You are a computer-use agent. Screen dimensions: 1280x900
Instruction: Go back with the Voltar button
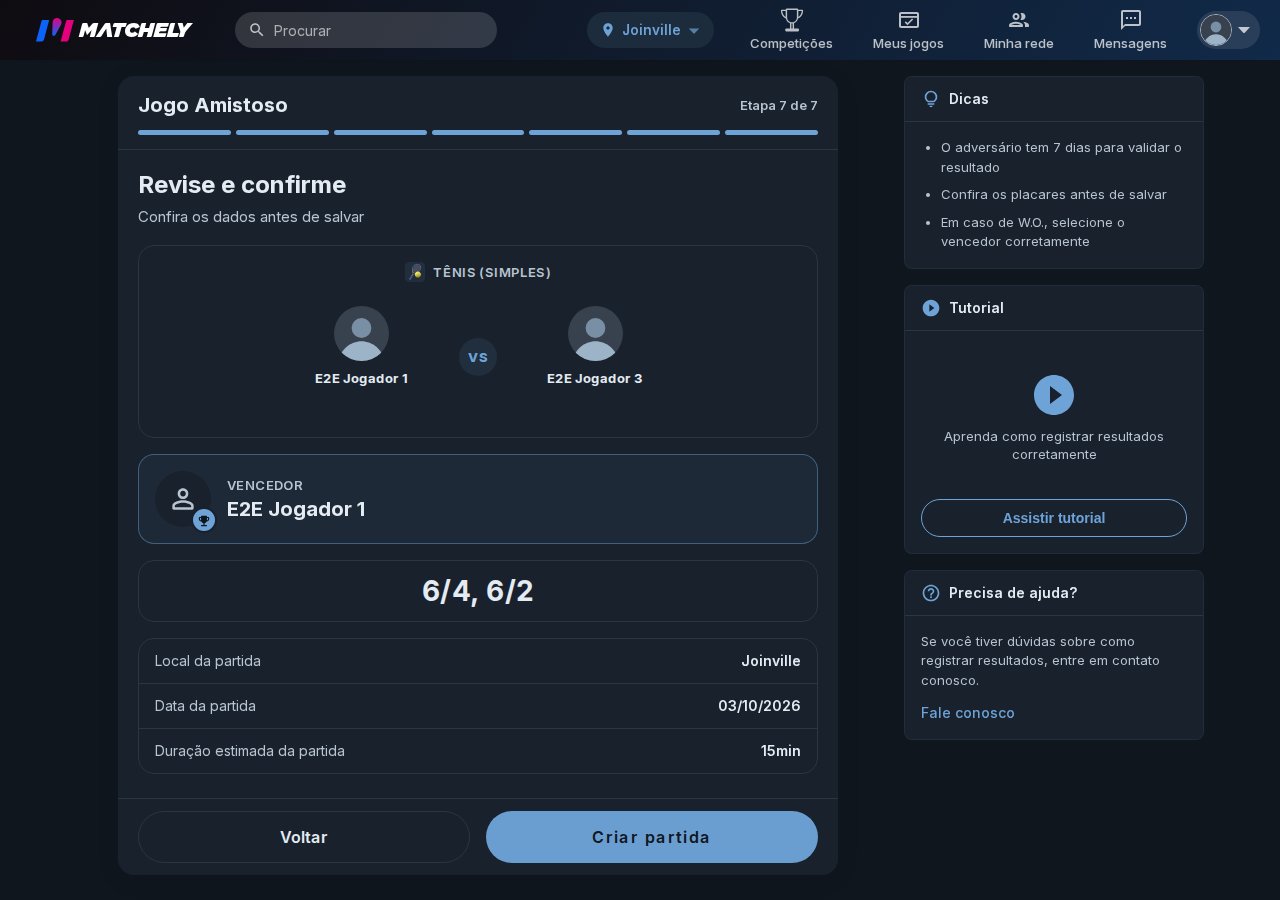pyautogui.click(x=304, y=837)
